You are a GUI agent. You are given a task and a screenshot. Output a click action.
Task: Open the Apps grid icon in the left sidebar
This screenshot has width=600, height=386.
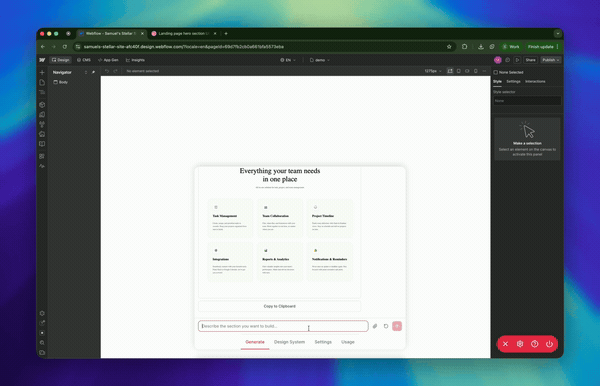click(x=42, y=156)
